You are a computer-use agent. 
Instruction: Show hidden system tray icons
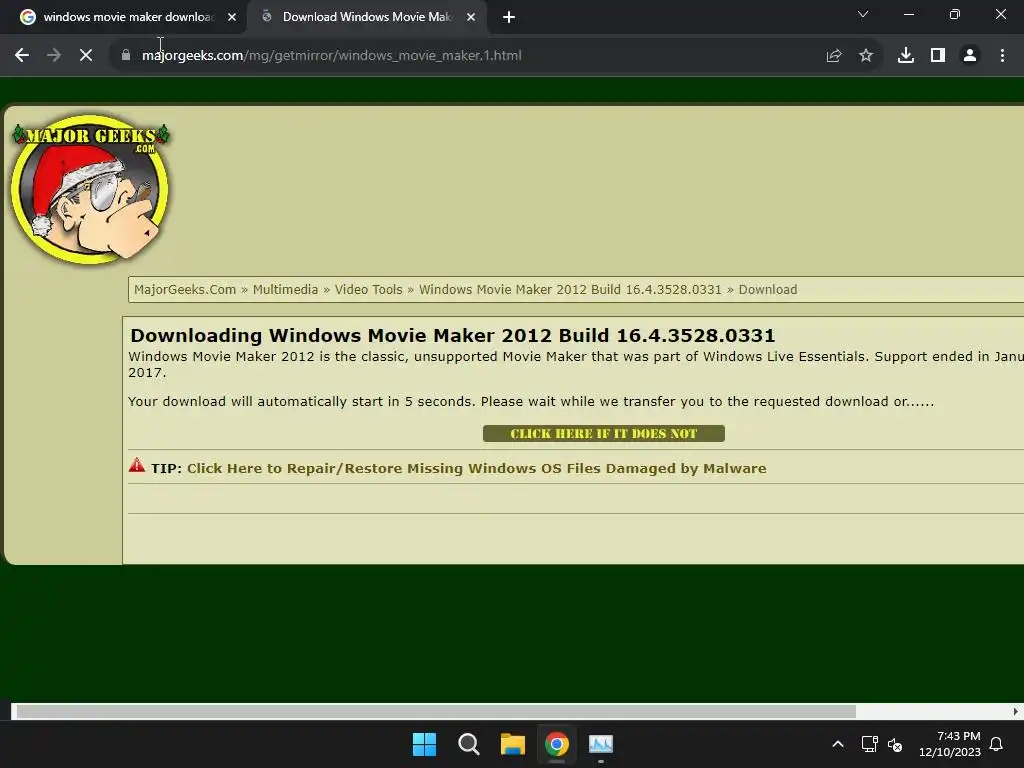pos(838,744)
